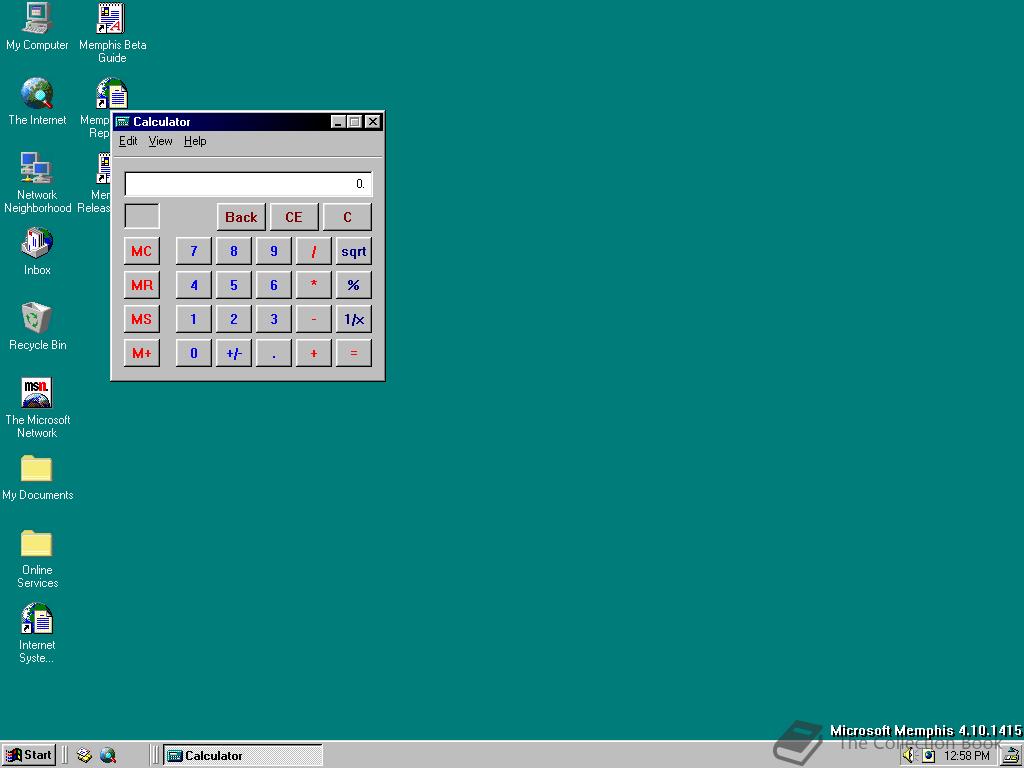Viewport: 1024px width, 768px height.
Task: Click the digit 5 key
Action: (x=233, y=285)
